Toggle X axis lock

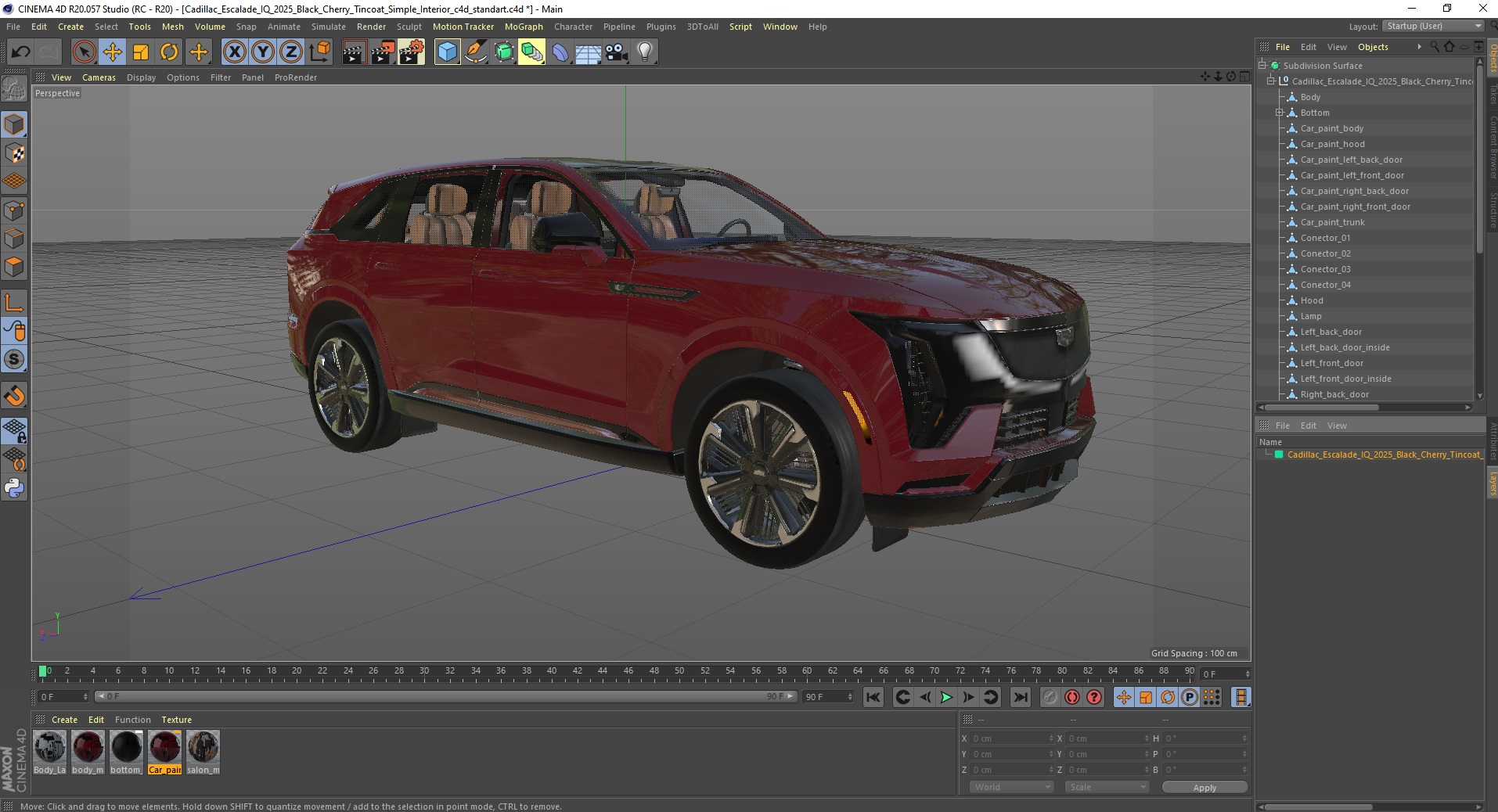(x=234, y=52)
